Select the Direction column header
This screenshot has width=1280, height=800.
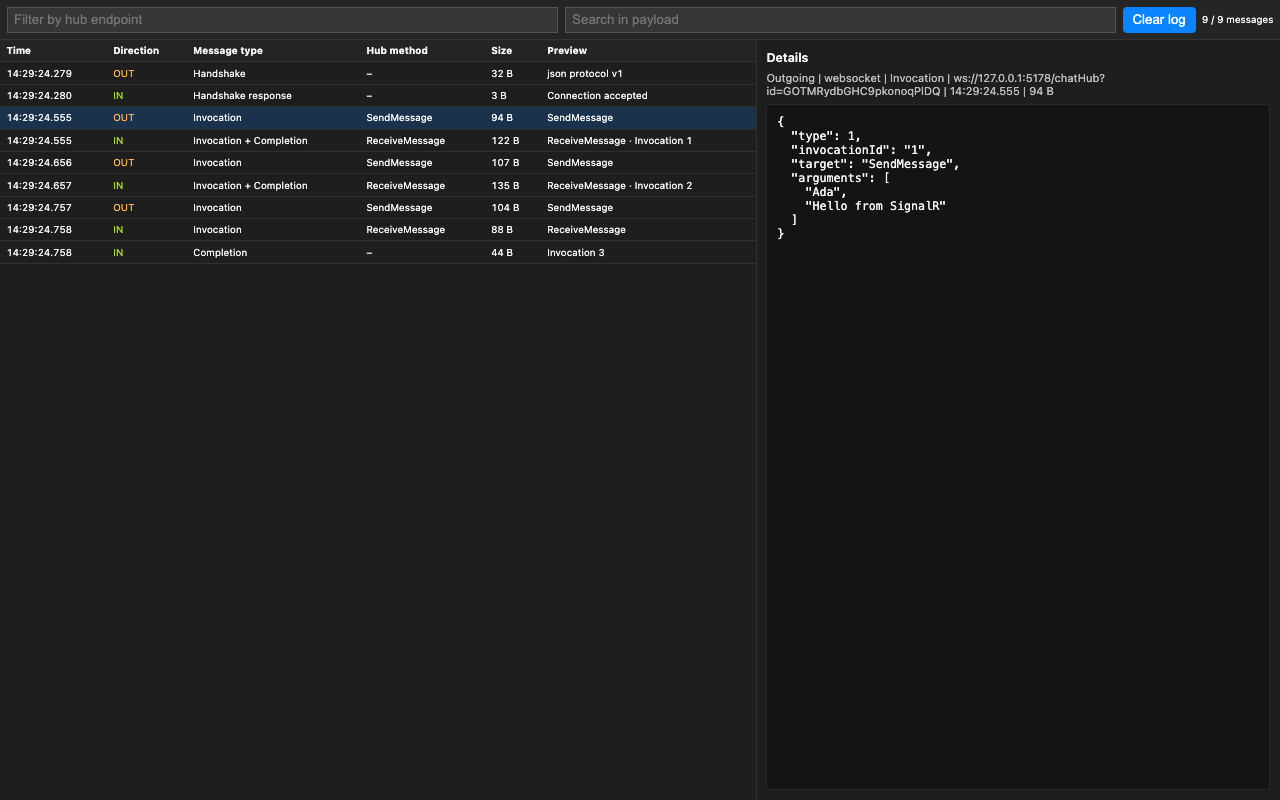(136, 51)
